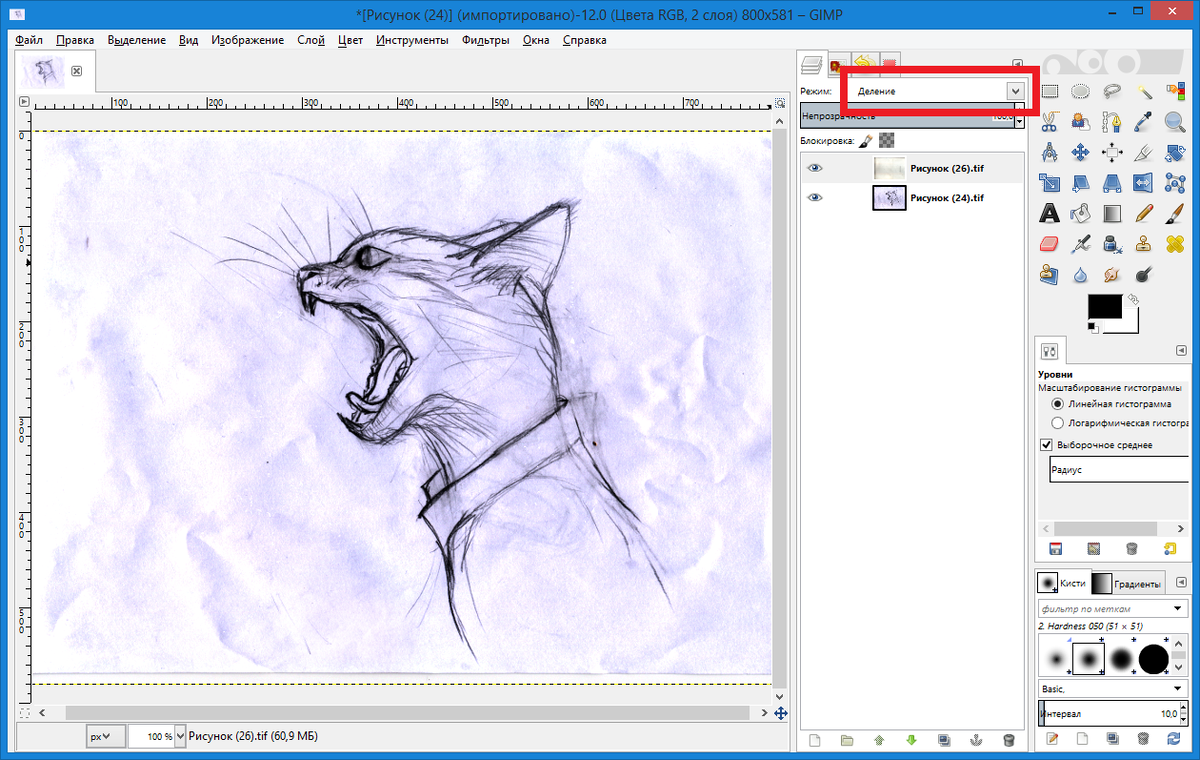Hide the Рисунок (26).tif layer via eye
1200x760 pixels.
(815, 168)
